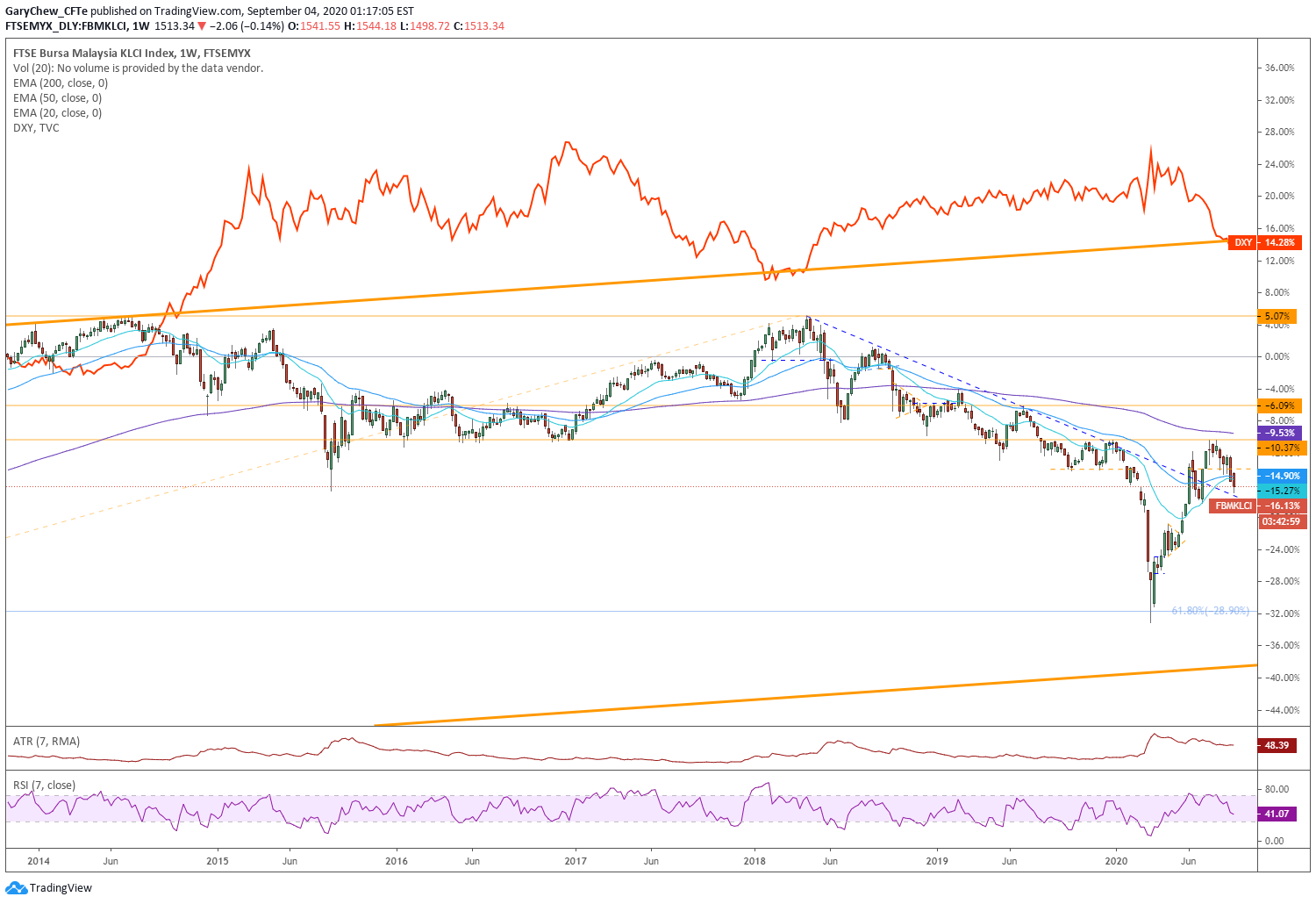Click the 03:42:59 countdown timer label
The width and height of the screenshot is (1316, 904).
point(1282,521)
